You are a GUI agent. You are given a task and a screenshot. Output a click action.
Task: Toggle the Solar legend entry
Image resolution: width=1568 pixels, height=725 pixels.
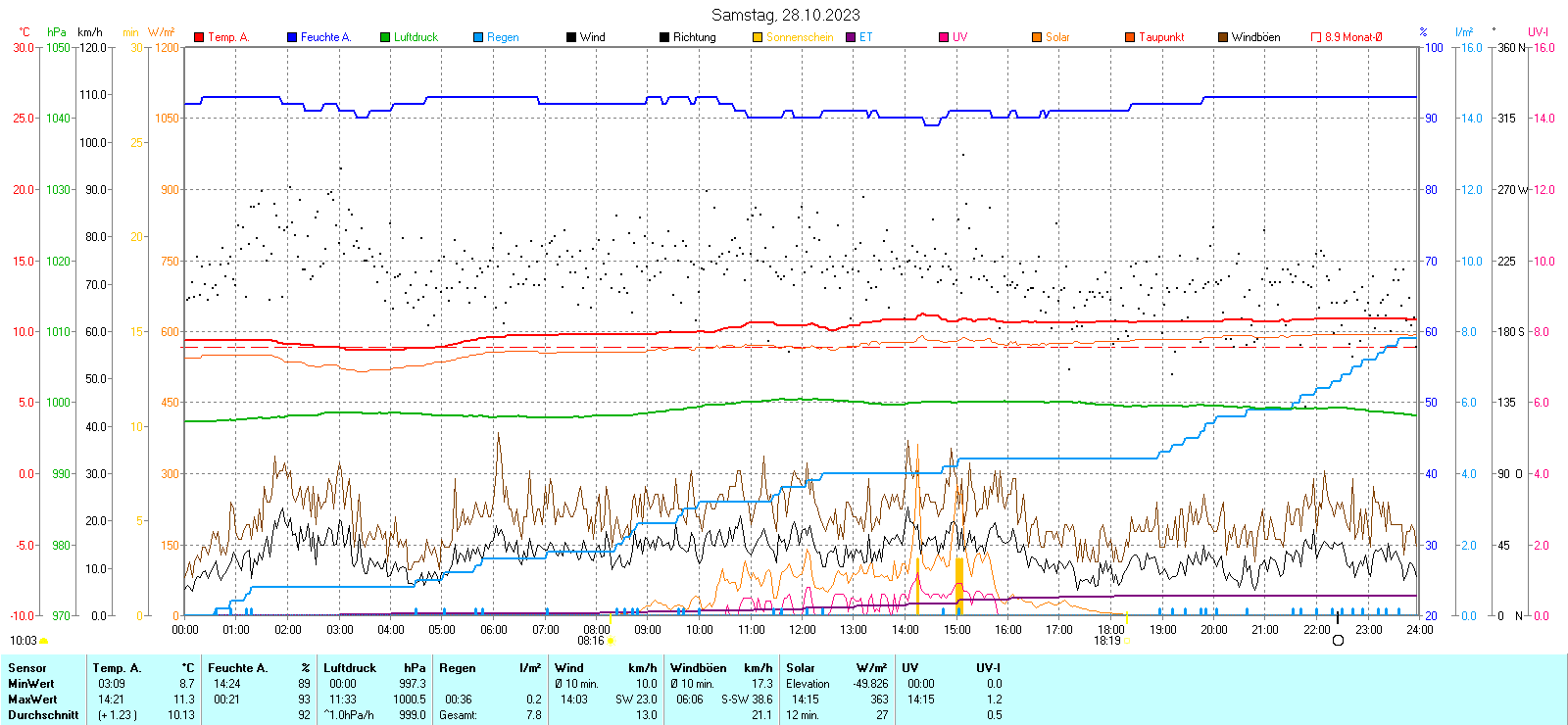[x=1056, y=37]
